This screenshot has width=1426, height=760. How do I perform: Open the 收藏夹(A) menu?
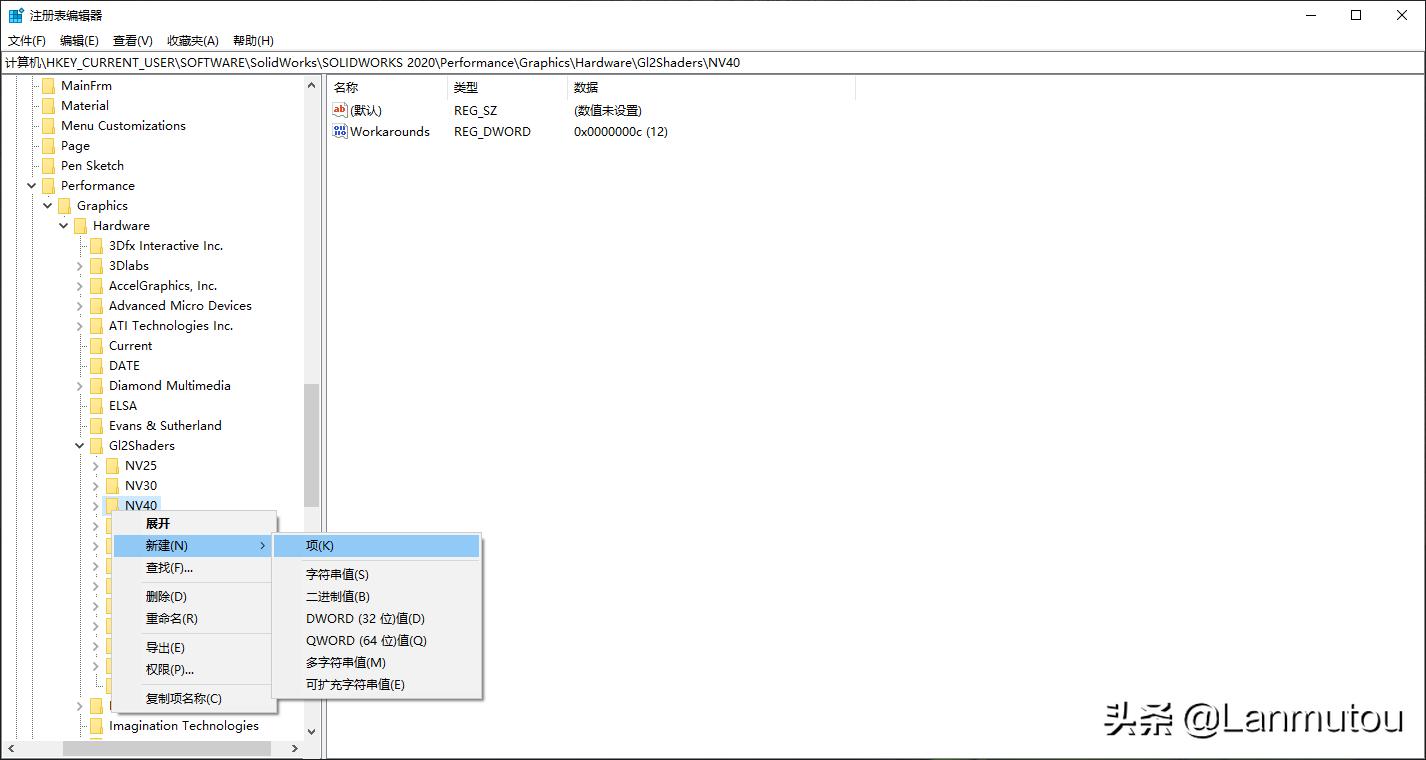(190, 40)
